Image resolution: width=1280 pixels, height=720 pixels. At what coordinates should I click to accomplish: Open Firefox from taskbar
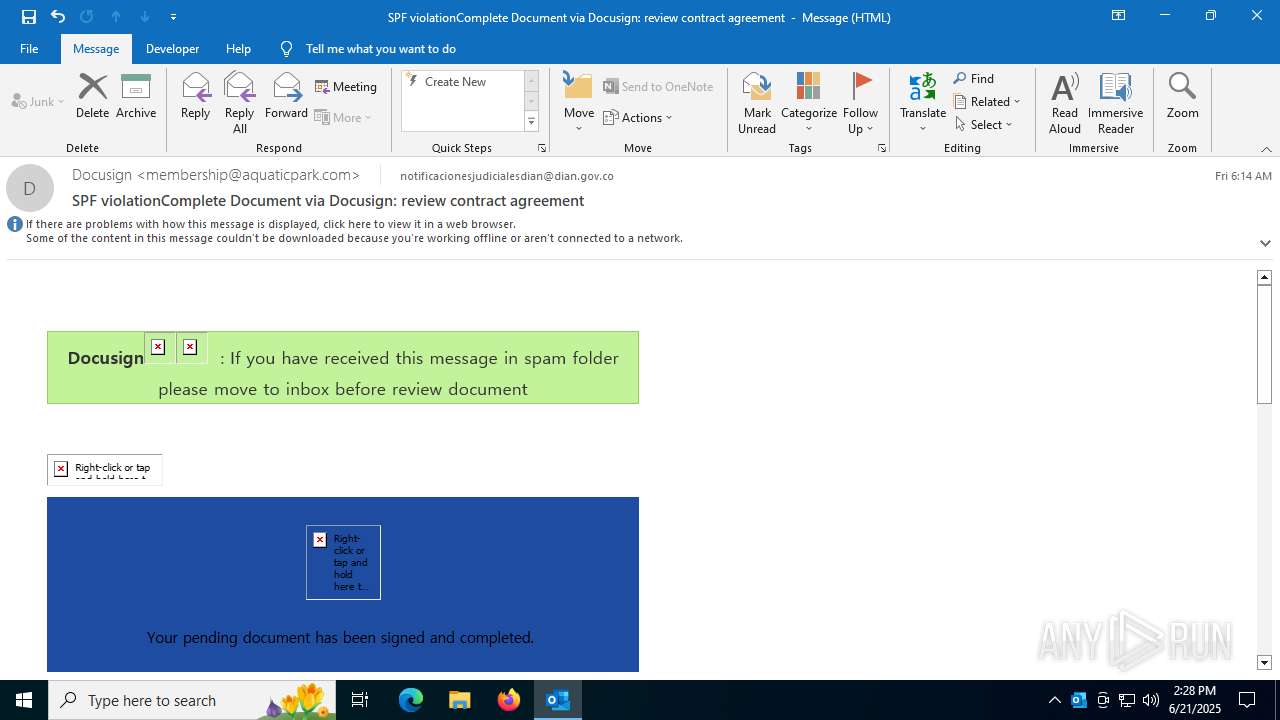[x=509, y=700]
